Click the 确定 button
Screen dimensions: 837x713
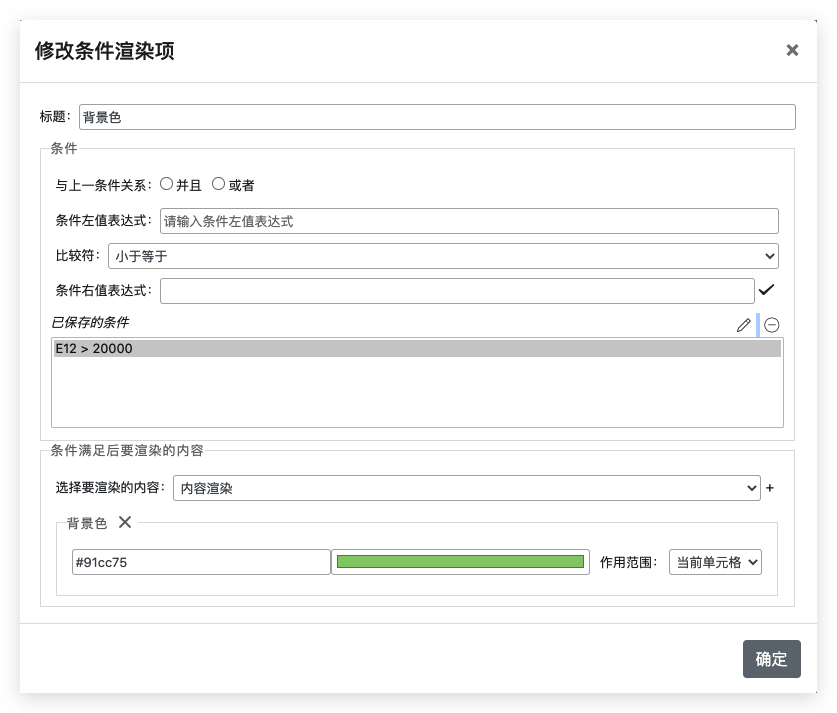click(771, 659)
